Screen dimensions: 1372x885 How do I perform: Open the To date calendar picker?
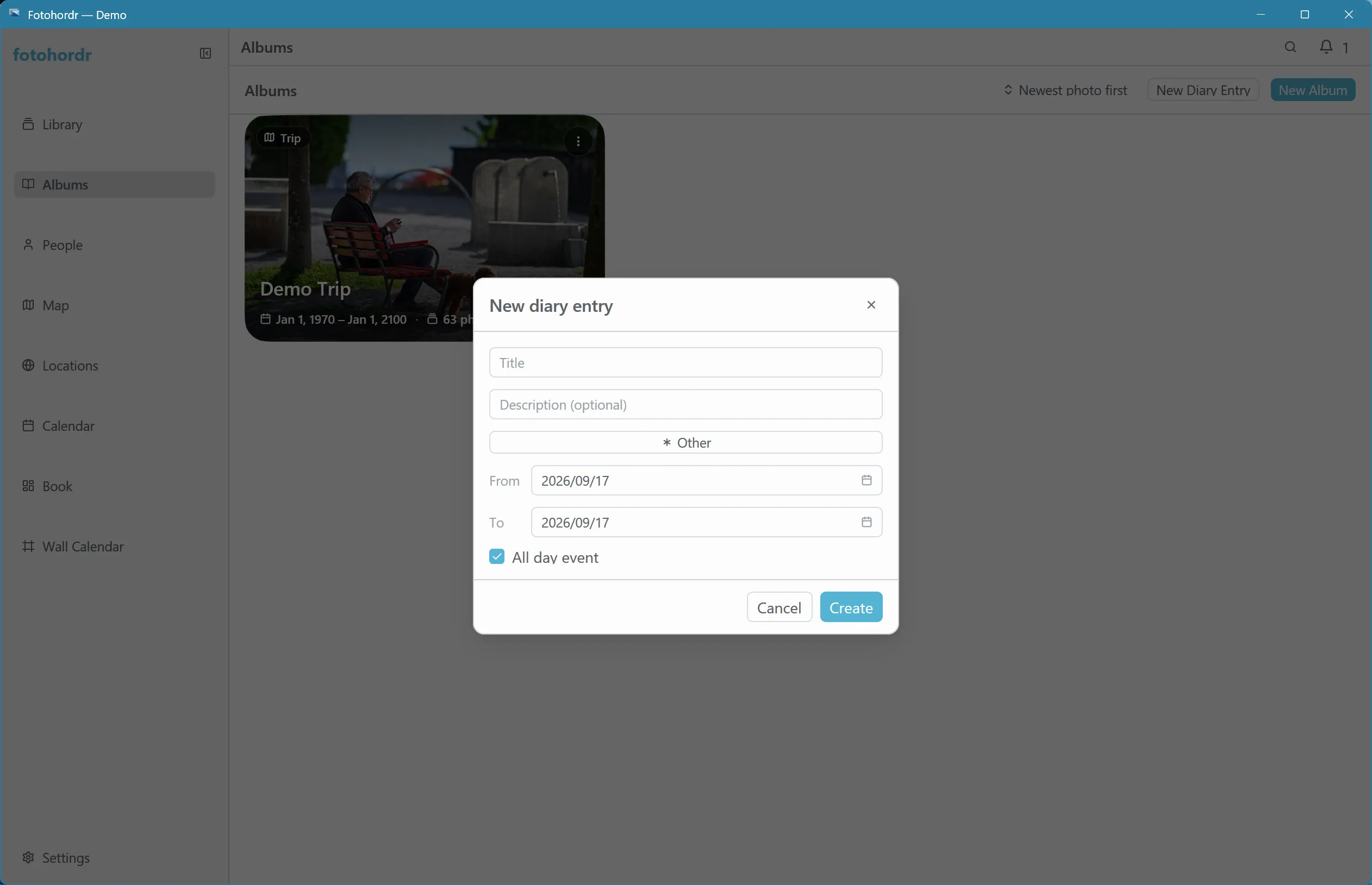tap(866, 523)
